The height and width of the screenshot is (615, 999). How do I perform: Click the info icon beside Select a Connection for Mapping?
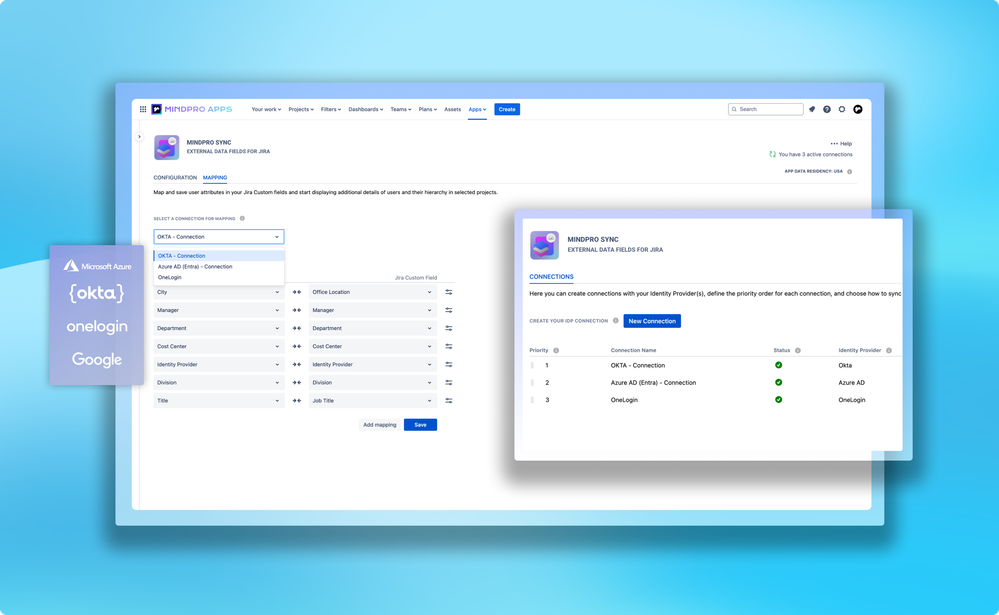click(242, 219)
